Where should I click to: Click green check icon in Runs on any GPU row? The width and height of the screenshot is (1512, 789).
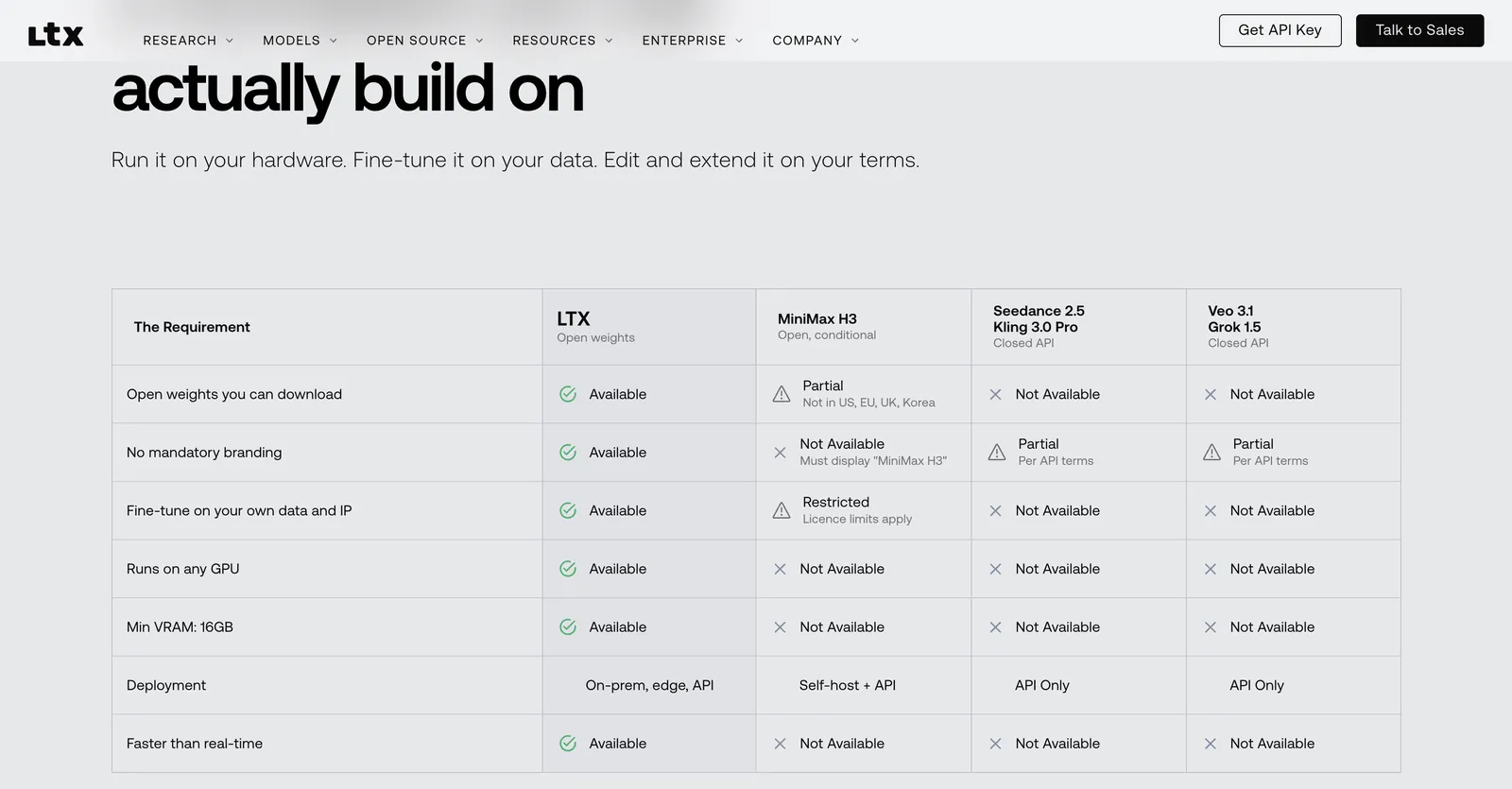click(x=568, y=569)
